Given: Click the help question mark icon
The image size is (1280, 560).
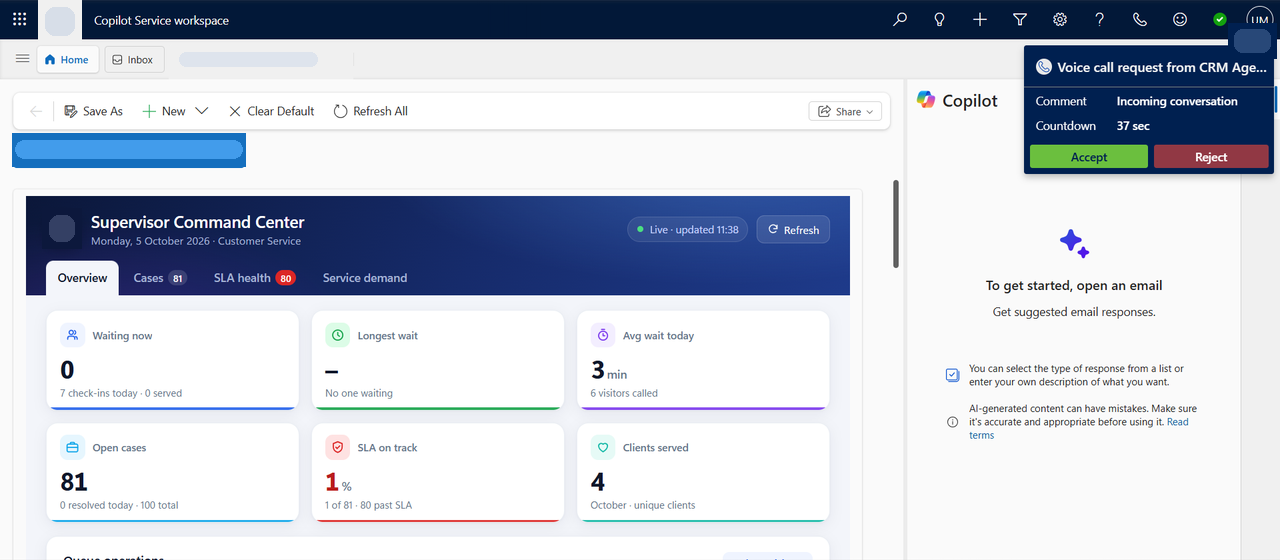Looking at the screenshot, I should pos(1100,19).
